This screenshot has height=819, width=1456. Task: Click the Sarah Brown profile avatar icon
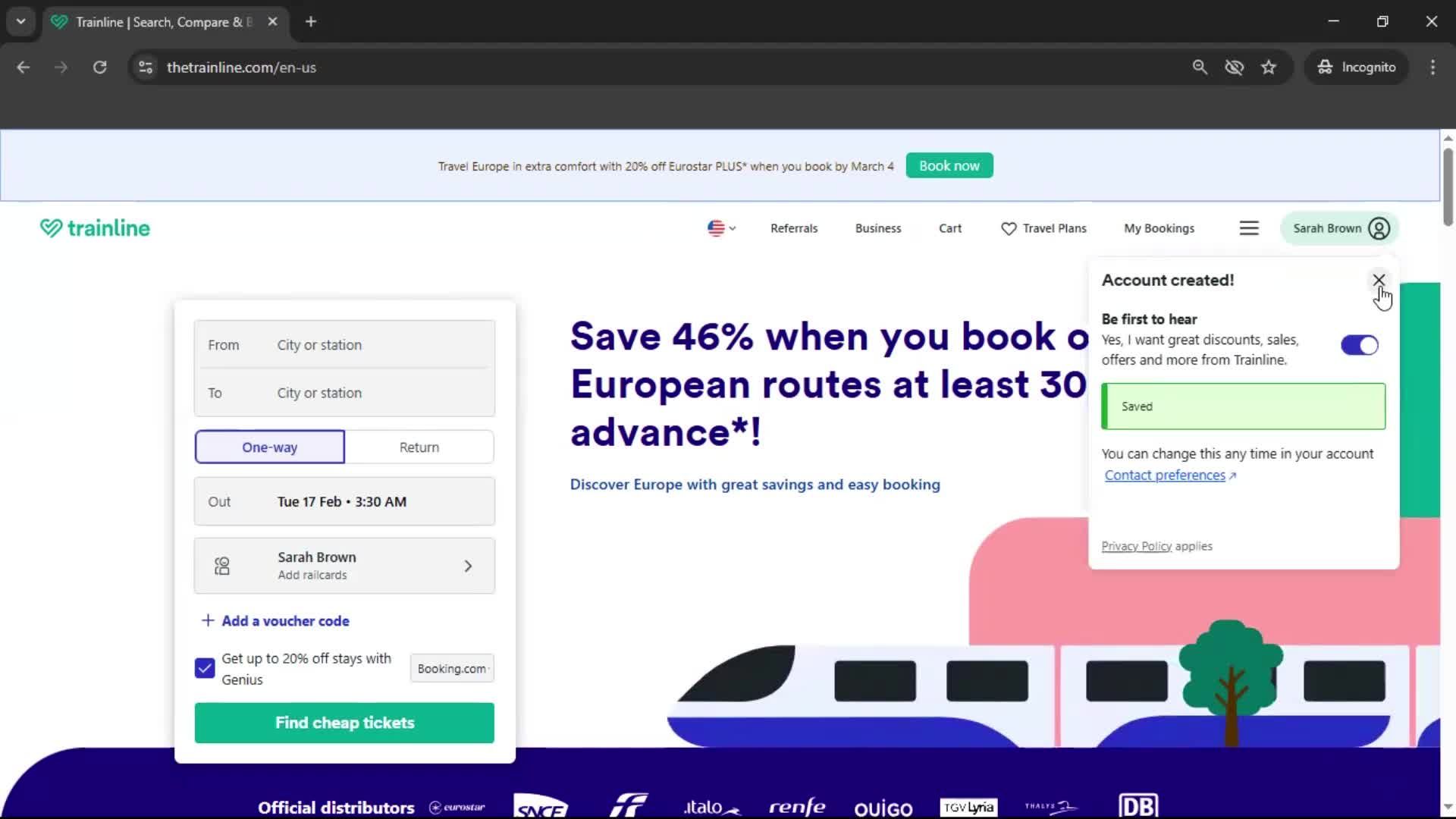click(x=1378, y=228)
